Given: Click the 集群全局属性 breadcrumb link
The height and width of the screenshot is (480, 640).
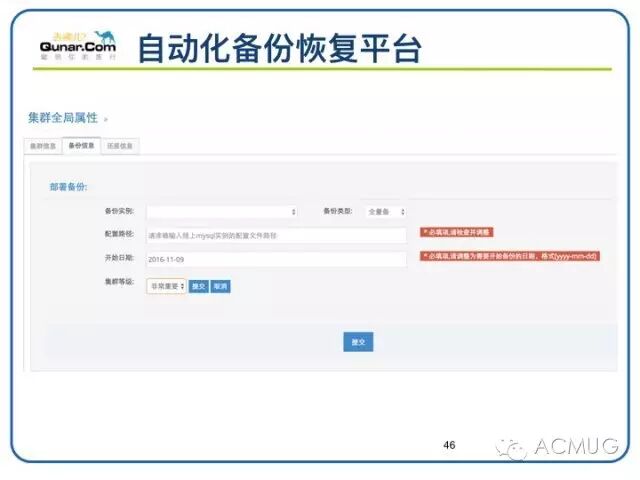Looking at the screenshot, I should (63, 118).
